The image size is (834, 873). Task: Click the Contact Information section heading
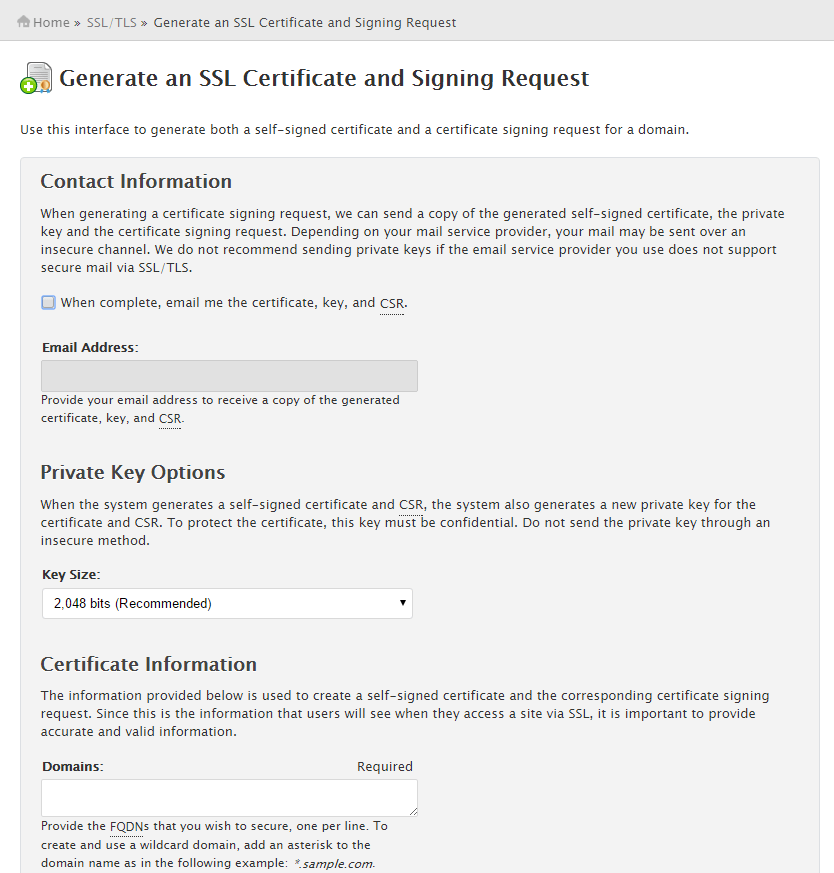click(x=136, y=181)
